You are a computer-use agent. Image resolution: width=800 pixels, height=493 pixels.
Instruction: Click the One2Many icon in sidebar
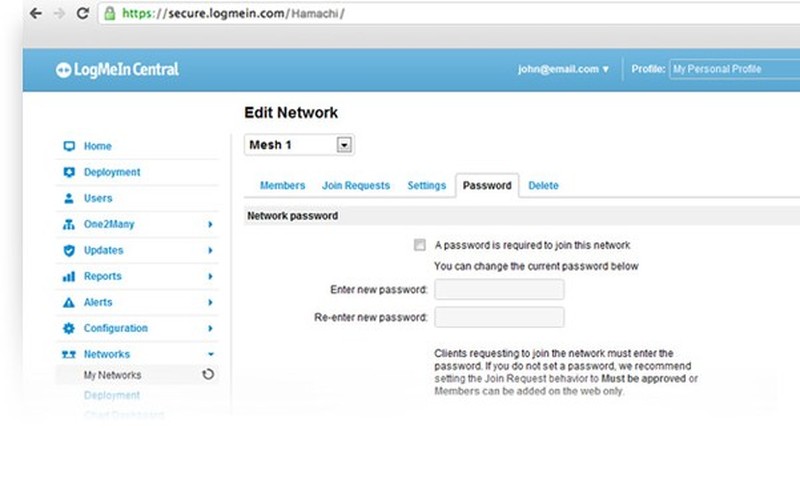tap(69, 224)
